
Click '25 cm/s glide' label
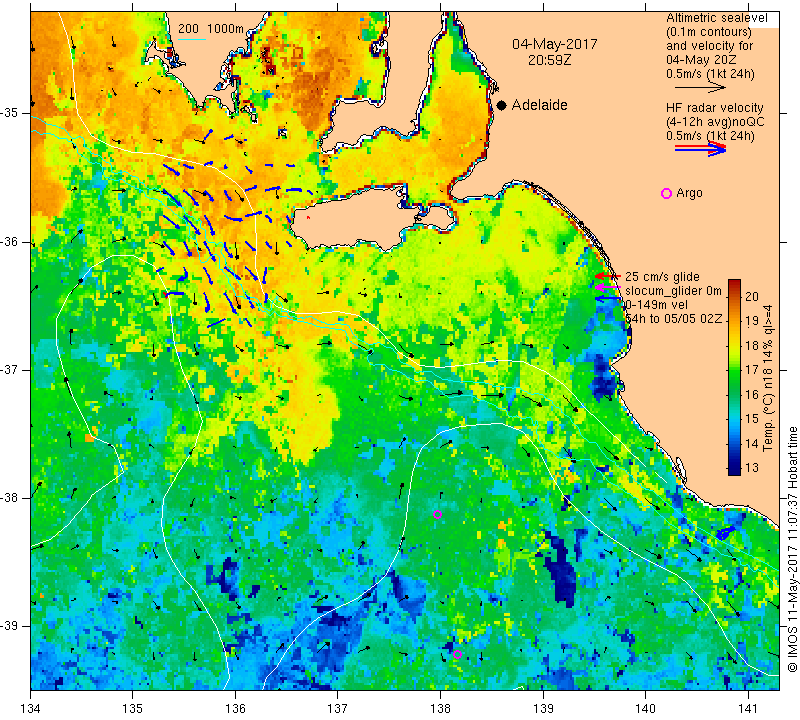tap(662, 277)
